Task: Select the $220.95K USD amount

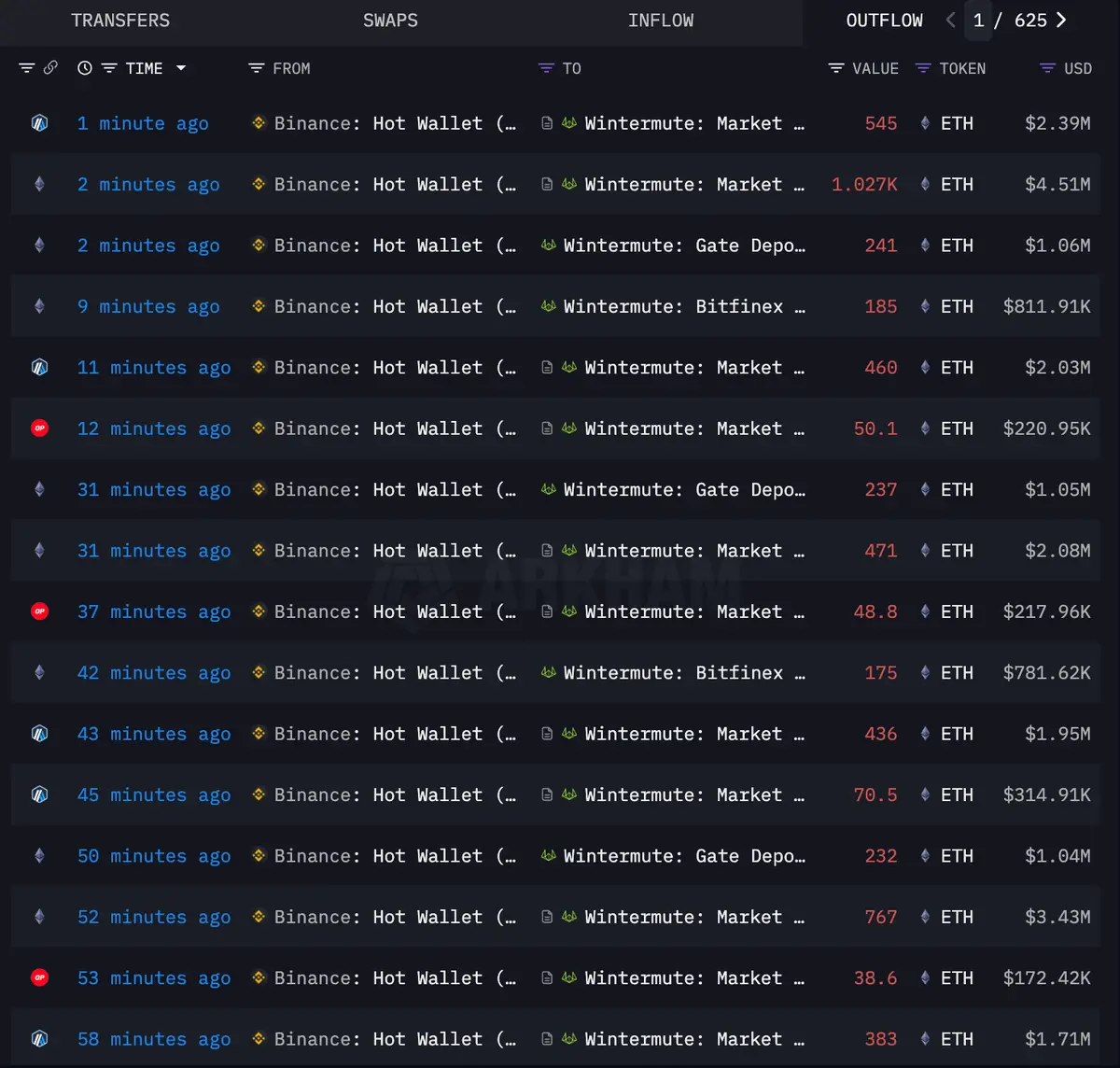Action: click(1046, 429)
